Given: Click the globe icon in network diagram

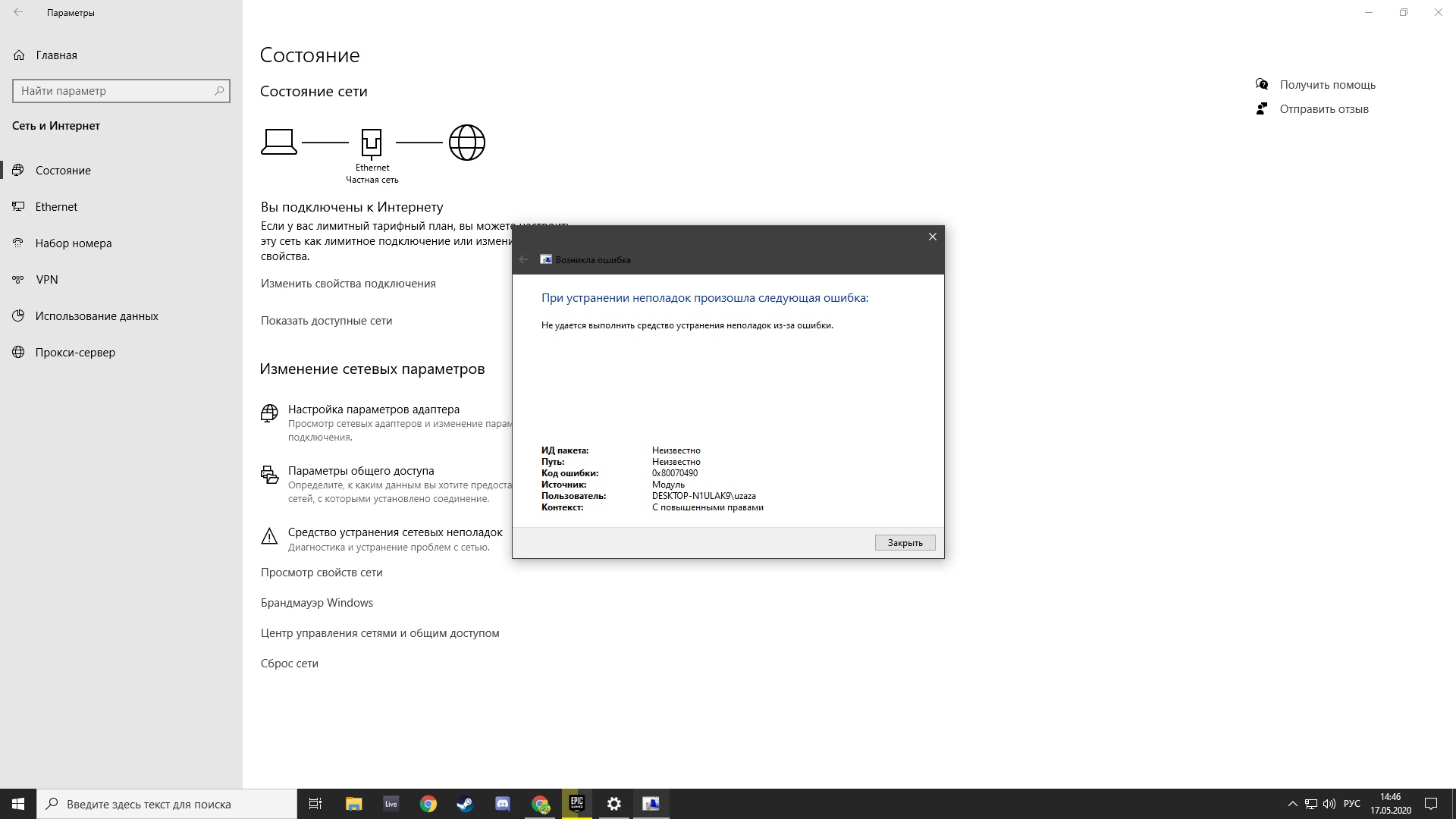Looking at the screenshot, I should (x=467, y=143).
